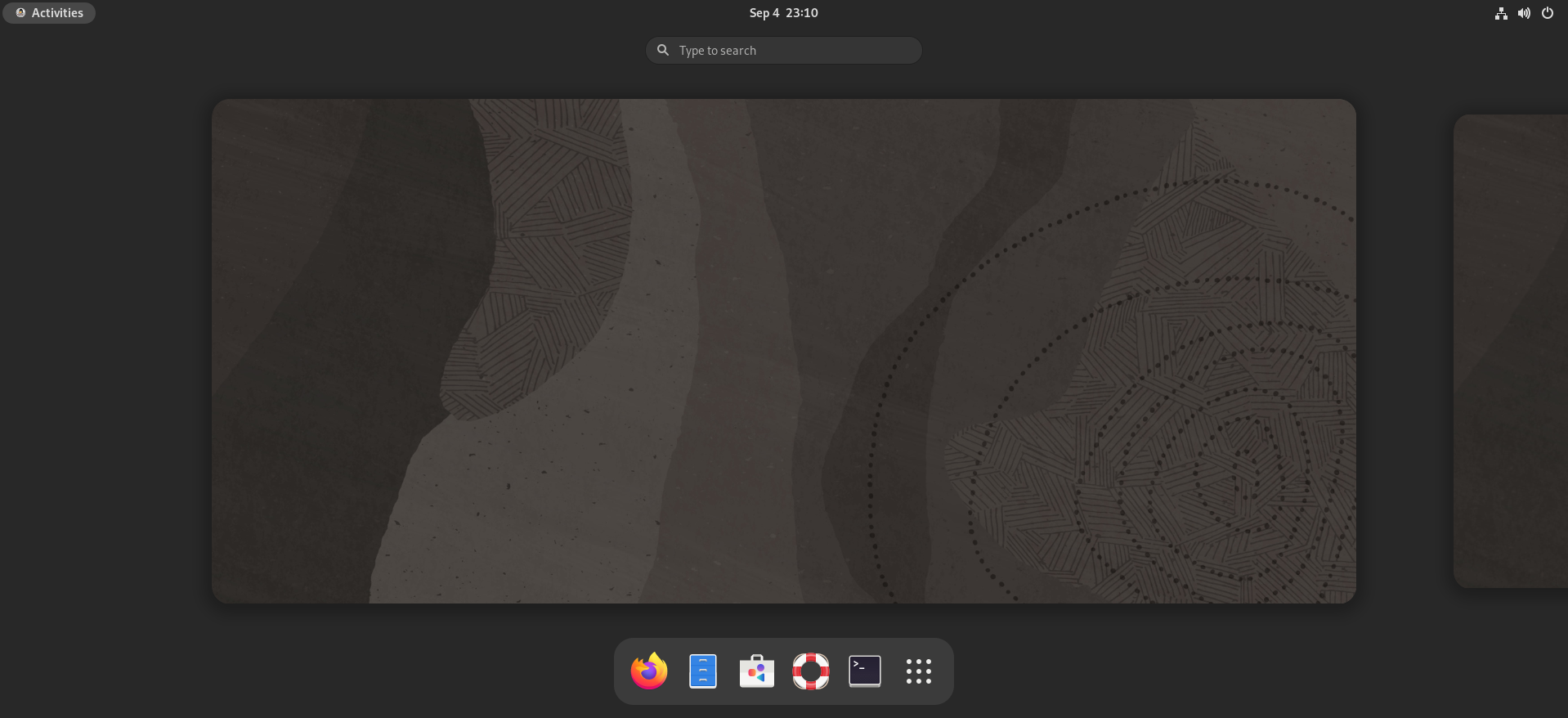Click the magnifier icon in search bar
The image size is (1568, 718).
point(663,51)
